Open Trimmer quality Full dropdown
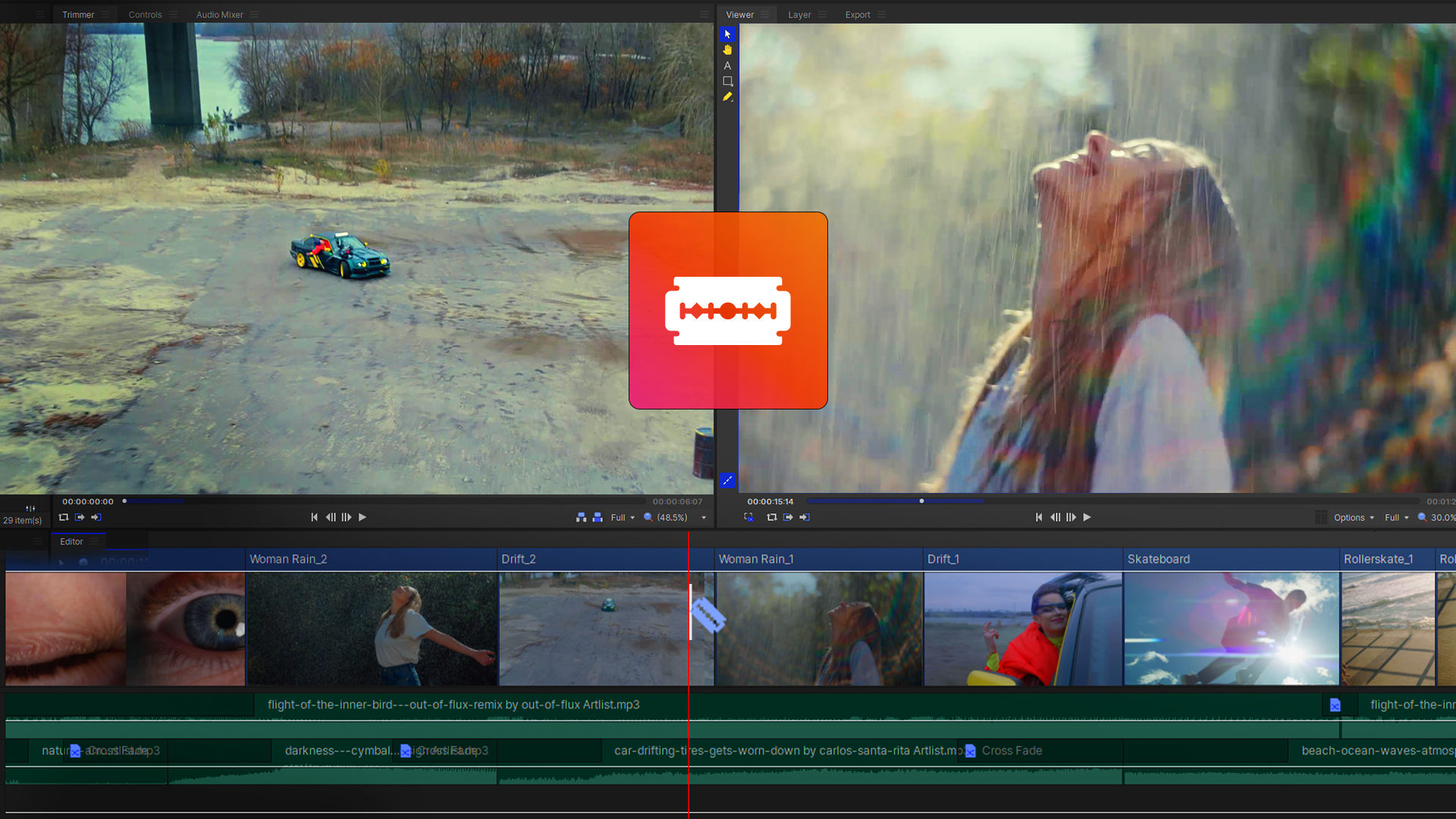Screen dimensions: 1456x819 623,518
